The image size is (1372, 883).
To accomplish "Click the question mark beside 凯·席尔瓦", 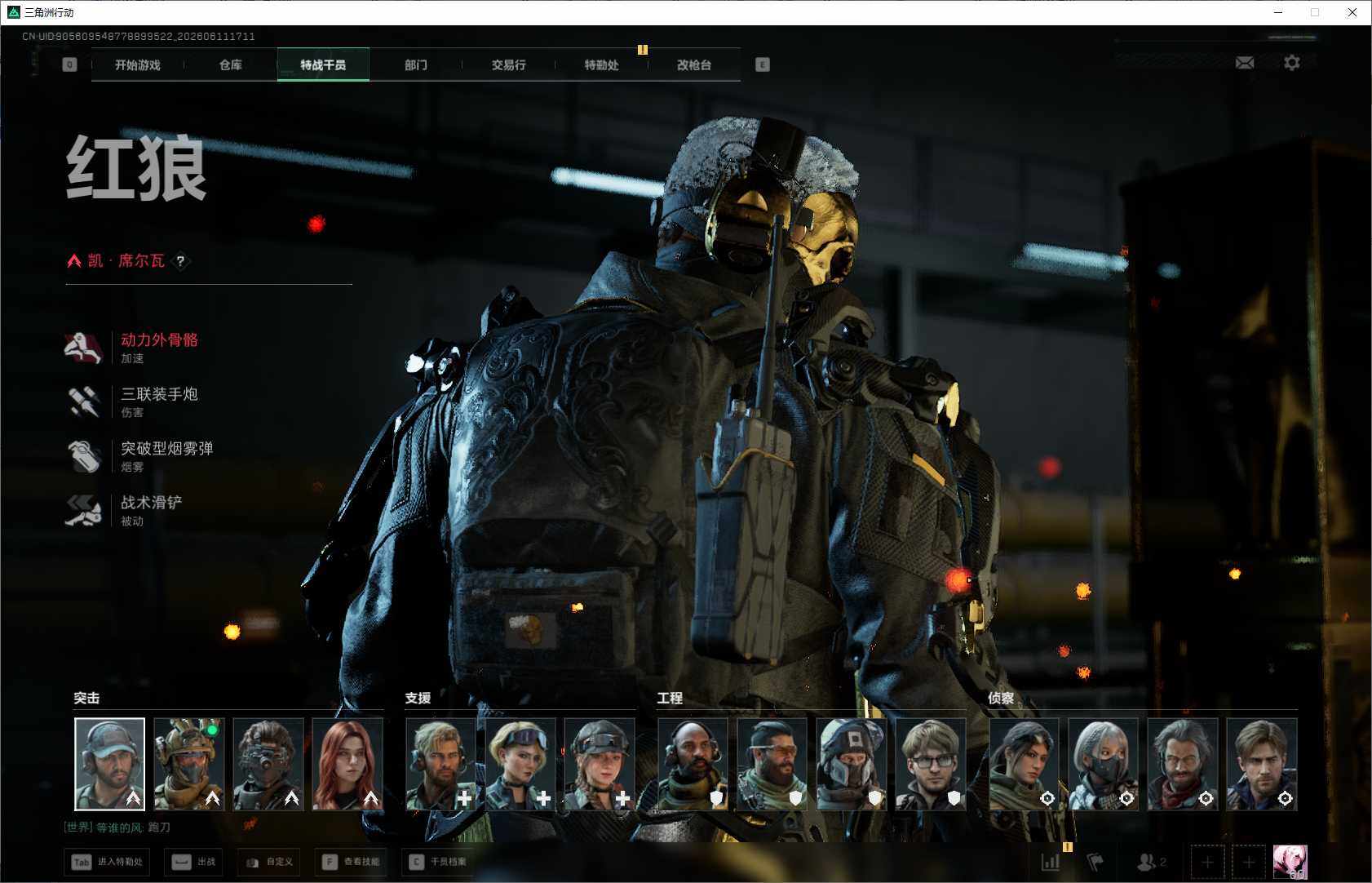I will coord(181,261).
